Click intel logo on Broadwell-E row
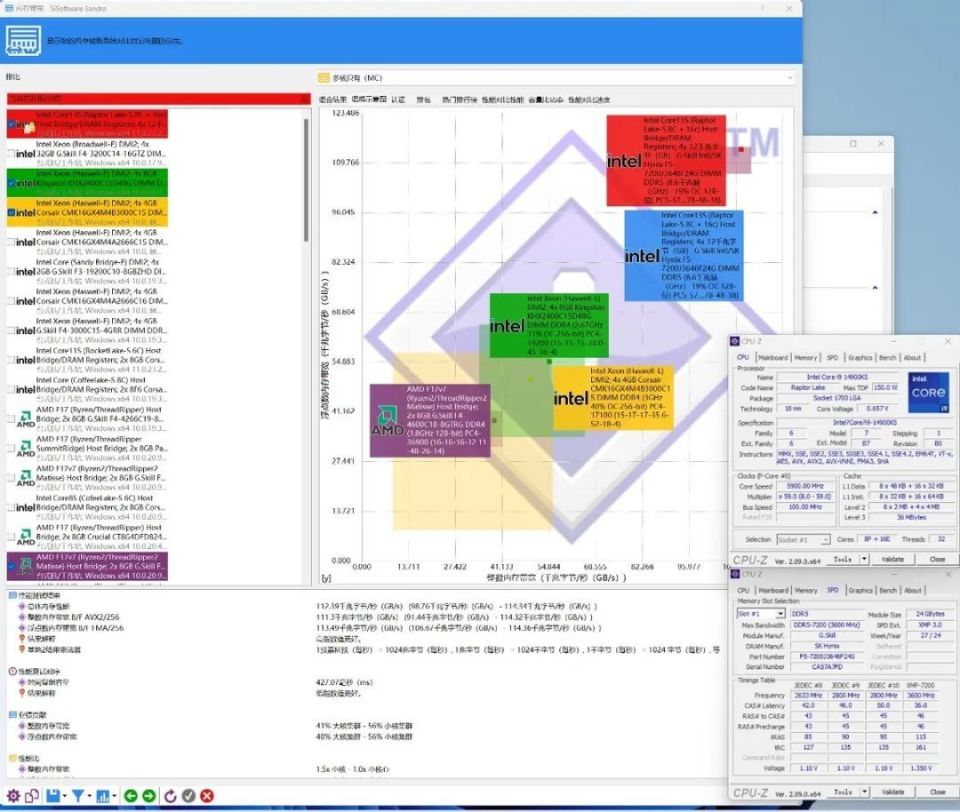 (x=26, y=154)
